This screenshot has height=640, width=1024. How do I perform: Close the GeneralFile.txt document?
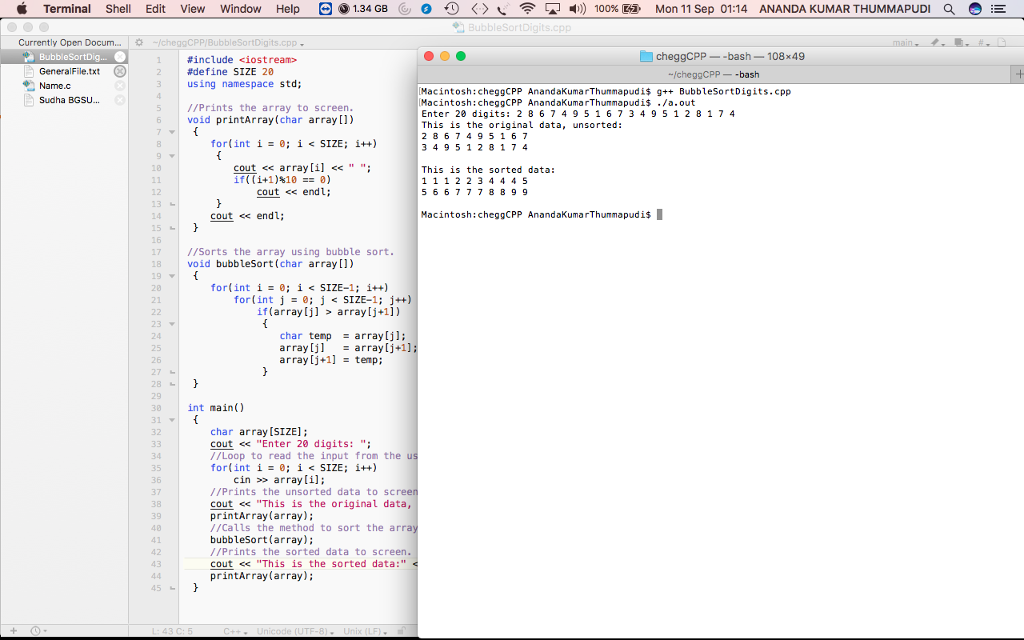click(x=120, y=71)
